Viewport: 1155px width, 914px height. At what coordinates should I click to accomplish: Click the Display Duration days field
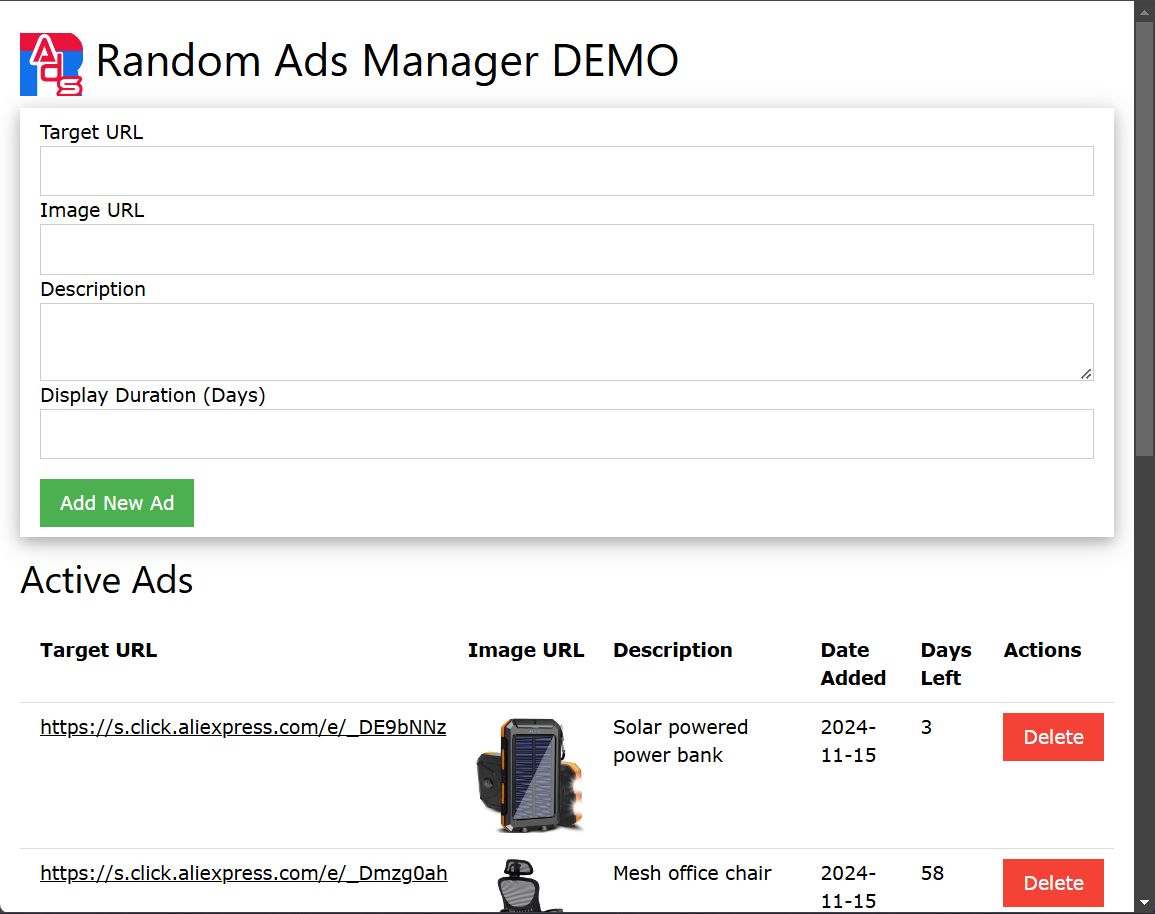[566, 433]
